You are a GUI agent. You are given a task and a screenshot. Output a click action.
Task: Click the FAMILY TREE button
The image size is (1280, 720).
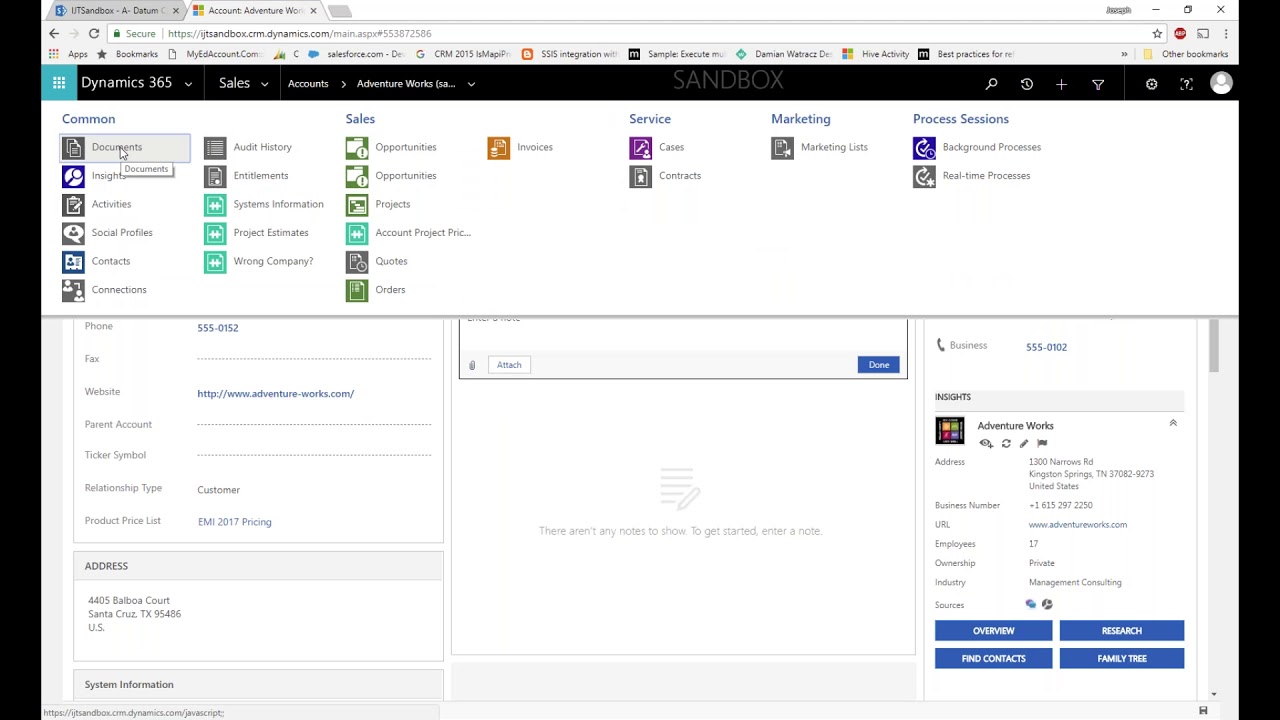click(1121, 659)
